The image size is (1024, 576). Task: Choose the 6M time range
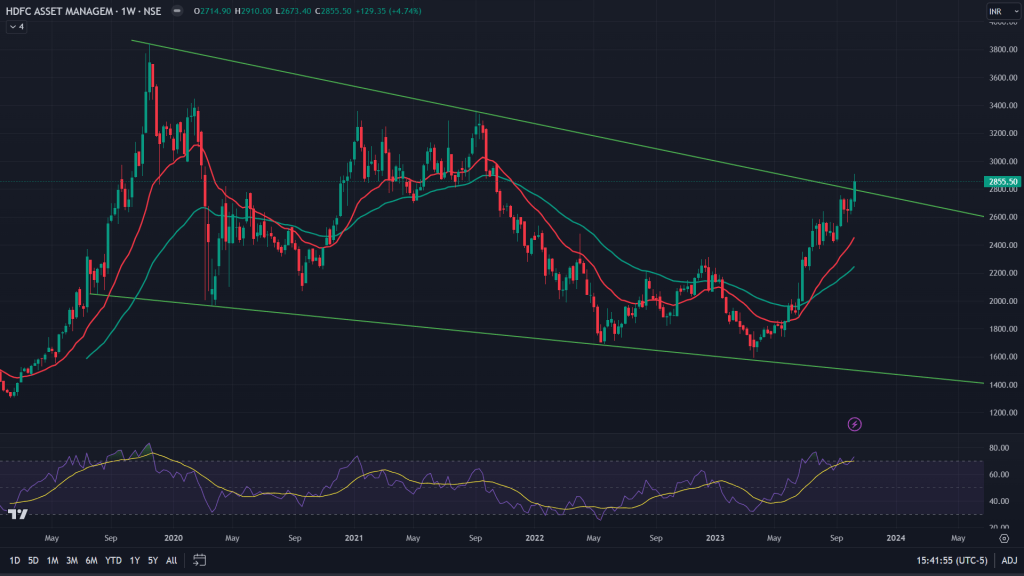click(91, 561)
